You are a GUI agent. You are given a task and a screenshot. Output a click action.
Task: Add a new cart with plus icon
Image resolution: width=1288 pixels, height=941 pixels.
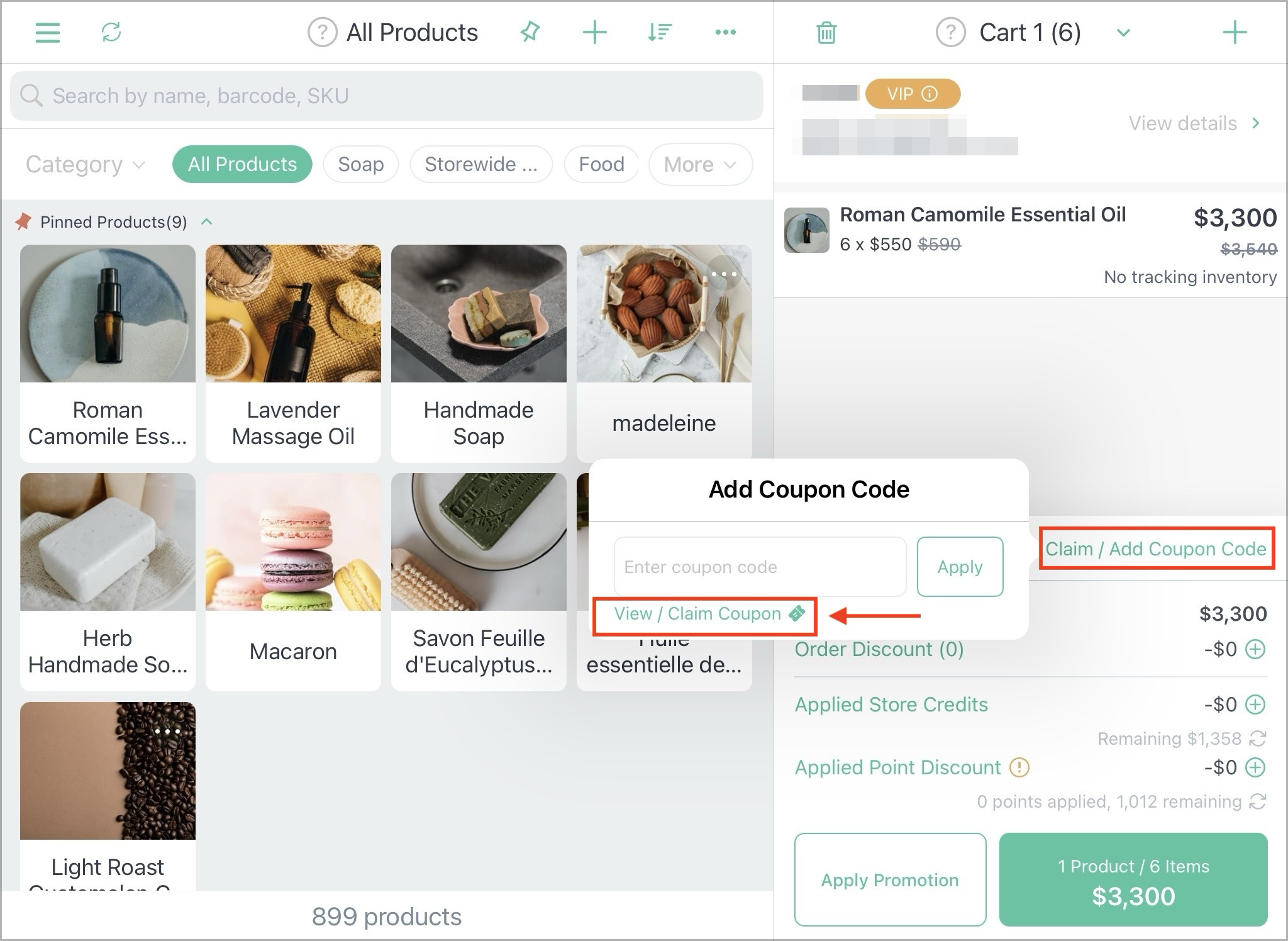click(x=1235, y=32)
